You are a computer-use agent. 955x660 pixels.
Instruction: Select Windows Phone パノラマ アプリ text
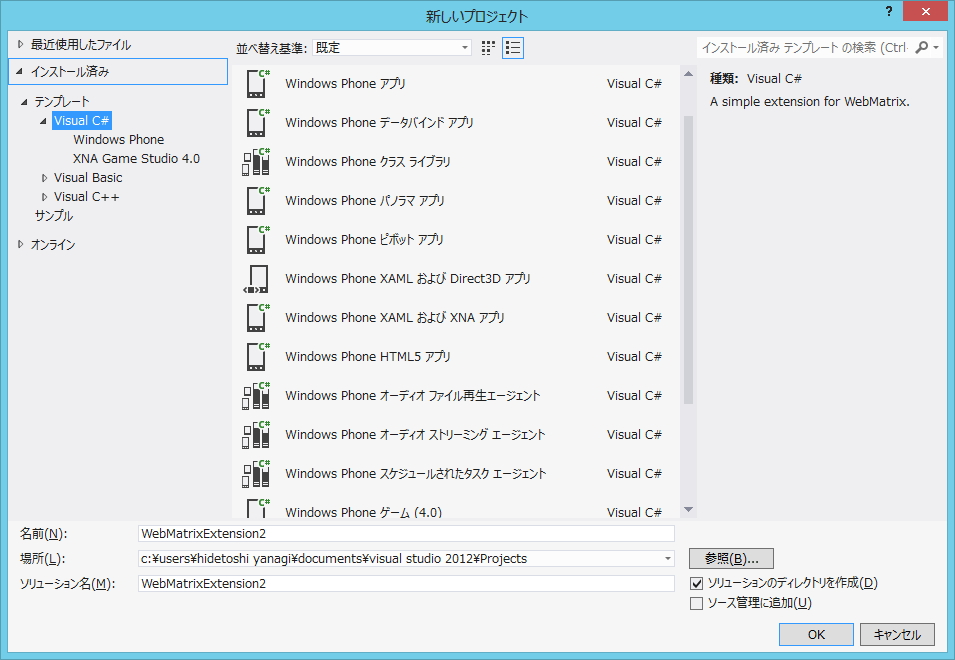(x=365, y=200)
